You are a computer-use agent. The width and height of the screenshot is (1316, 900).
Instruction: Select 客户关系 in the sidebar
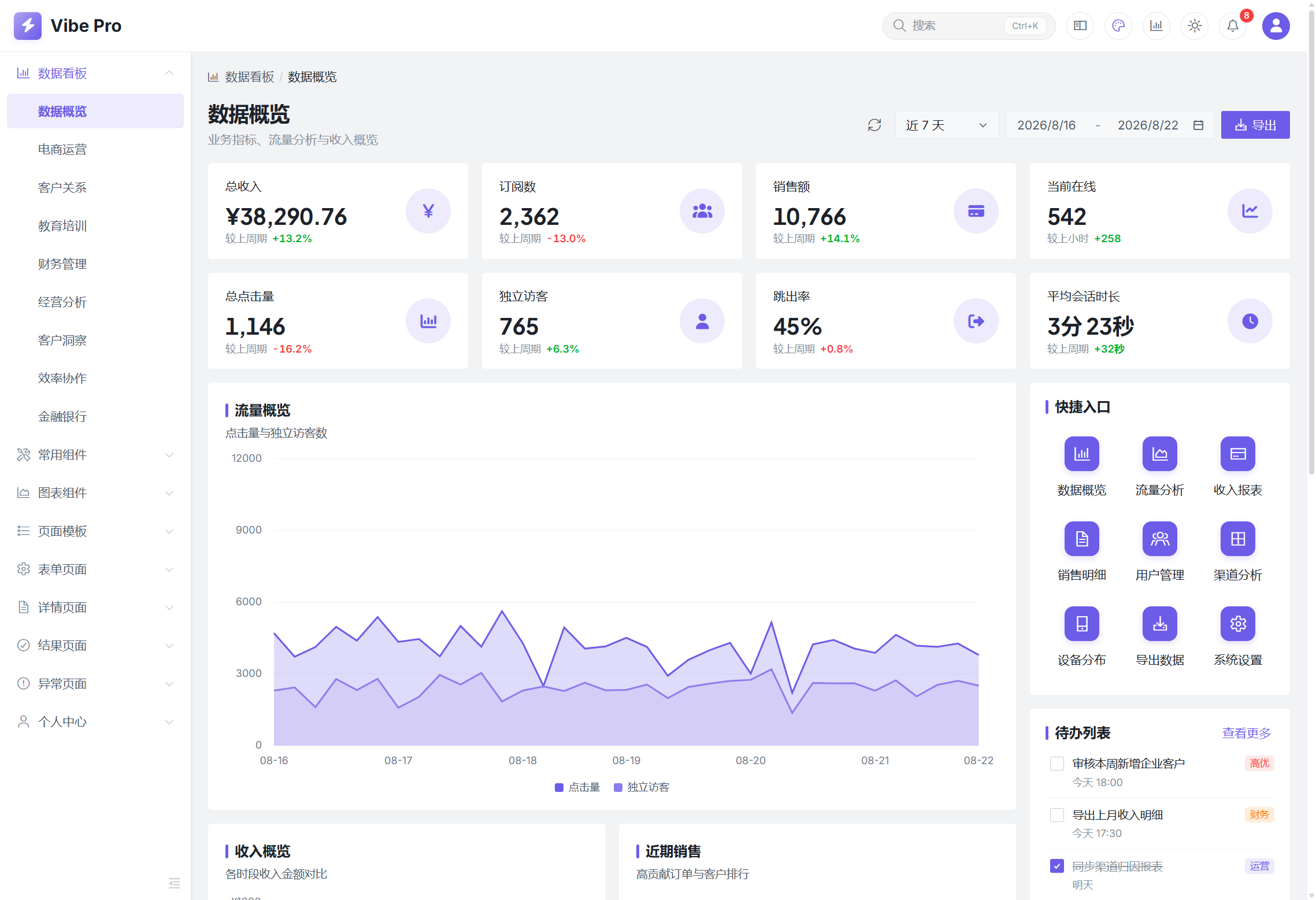(x=95, y=188)
